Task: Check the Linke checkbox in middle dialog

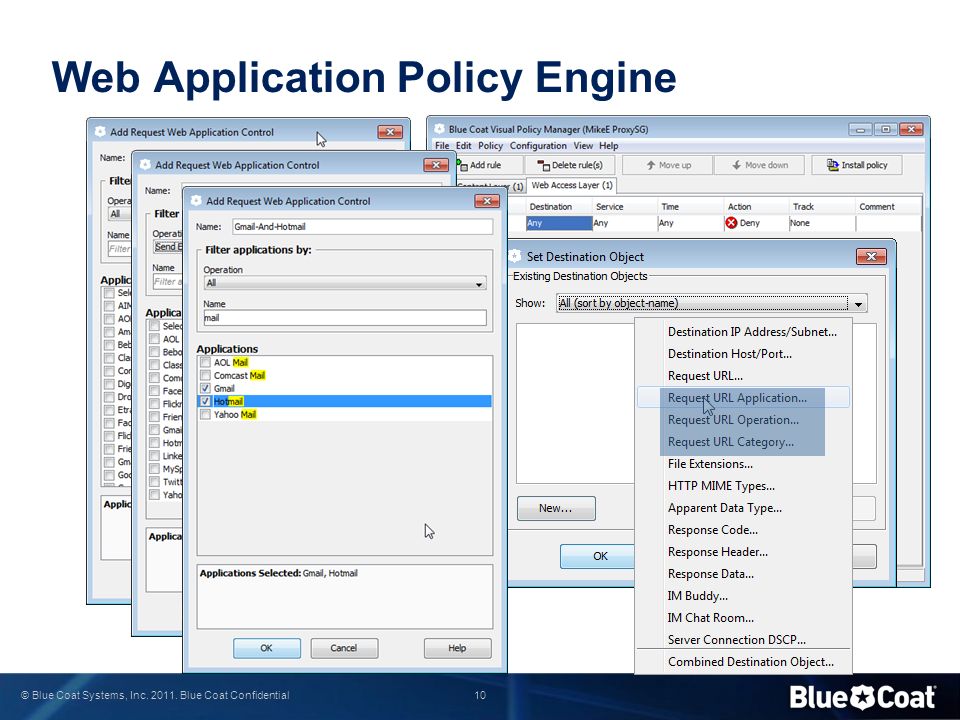Action: pos(154,456)
